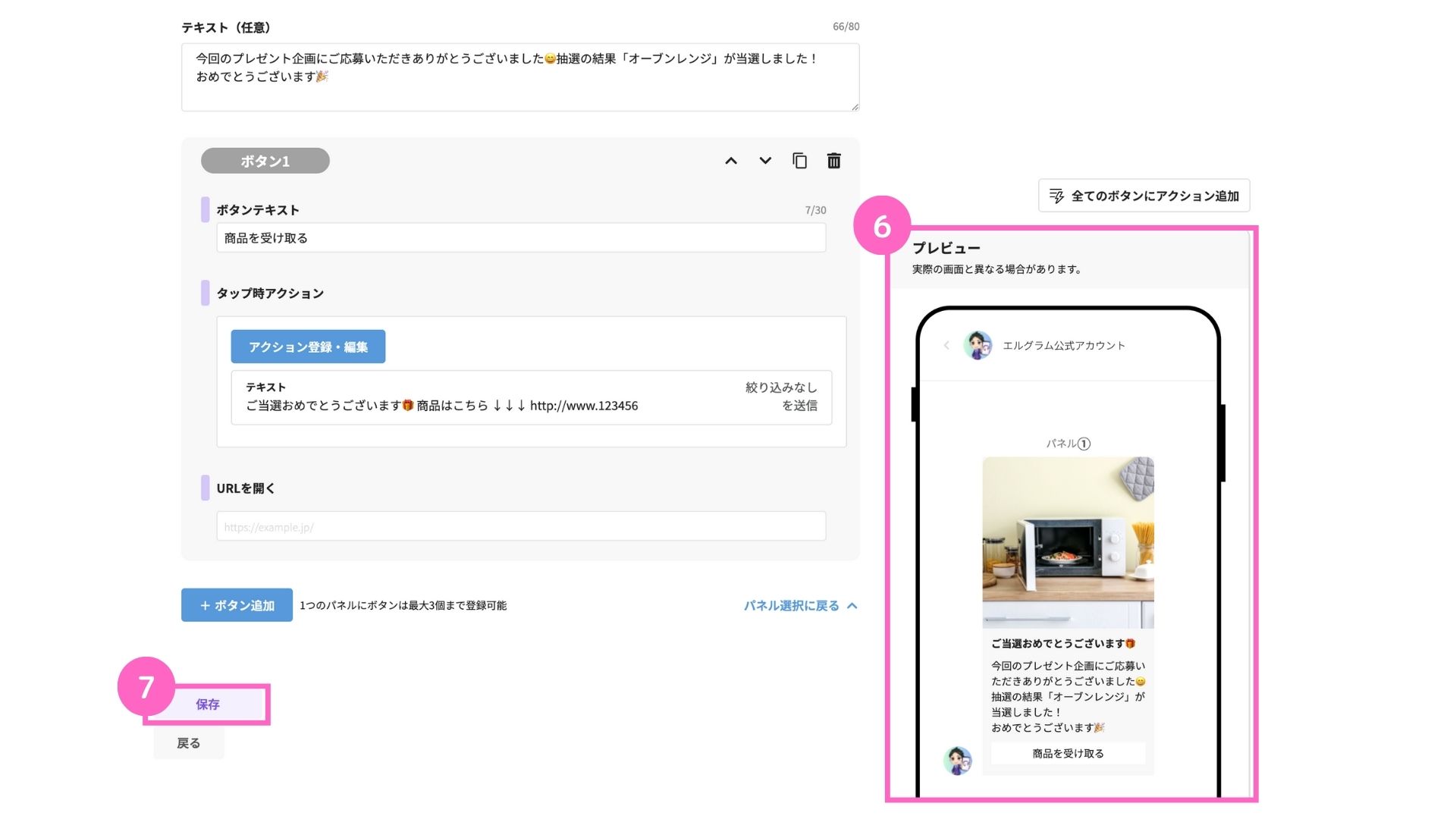Click the エルグラム公式アカウント avatar in the preview header
The image size is (1456, 819).
pos(977,345)
